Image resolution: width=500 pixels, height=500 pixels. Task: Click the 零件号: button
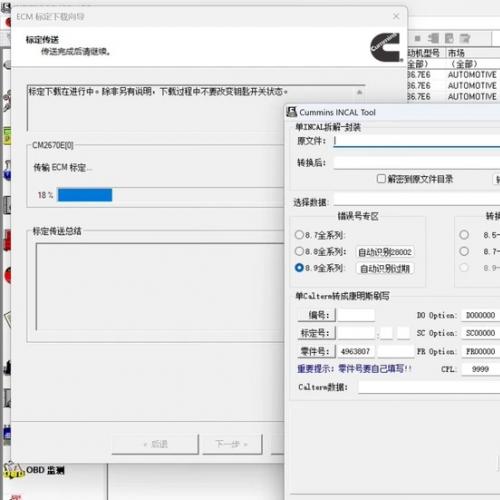click(316, 351)
